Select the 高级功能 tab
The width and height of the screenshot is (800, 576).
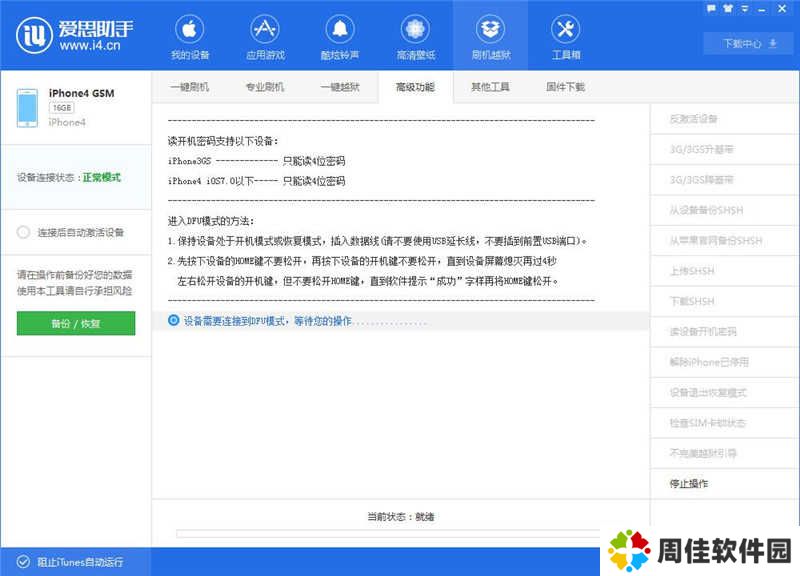(415, 87)
